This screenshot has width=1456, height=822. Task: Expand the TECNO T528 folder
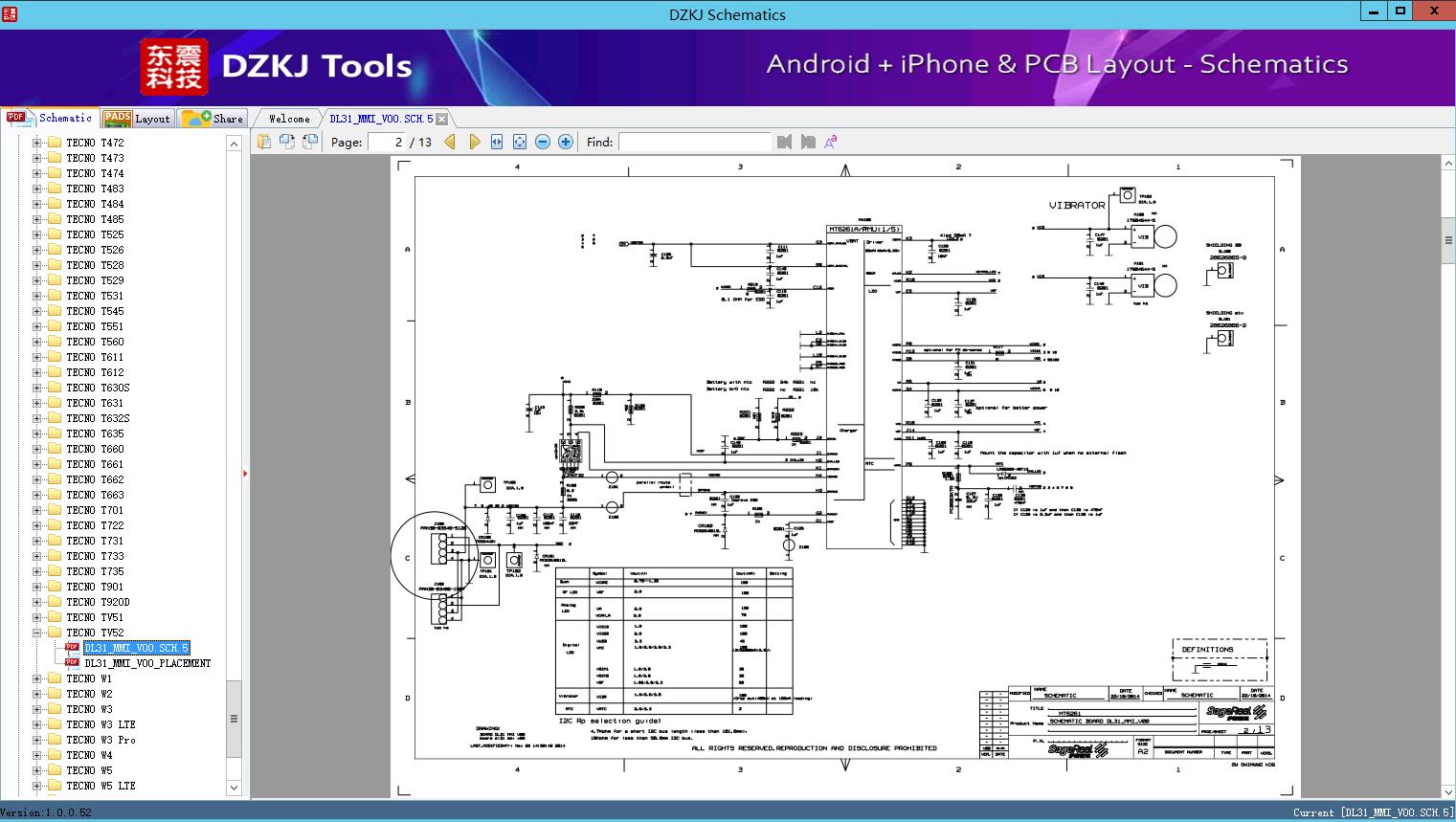click(x=36, y=265)
